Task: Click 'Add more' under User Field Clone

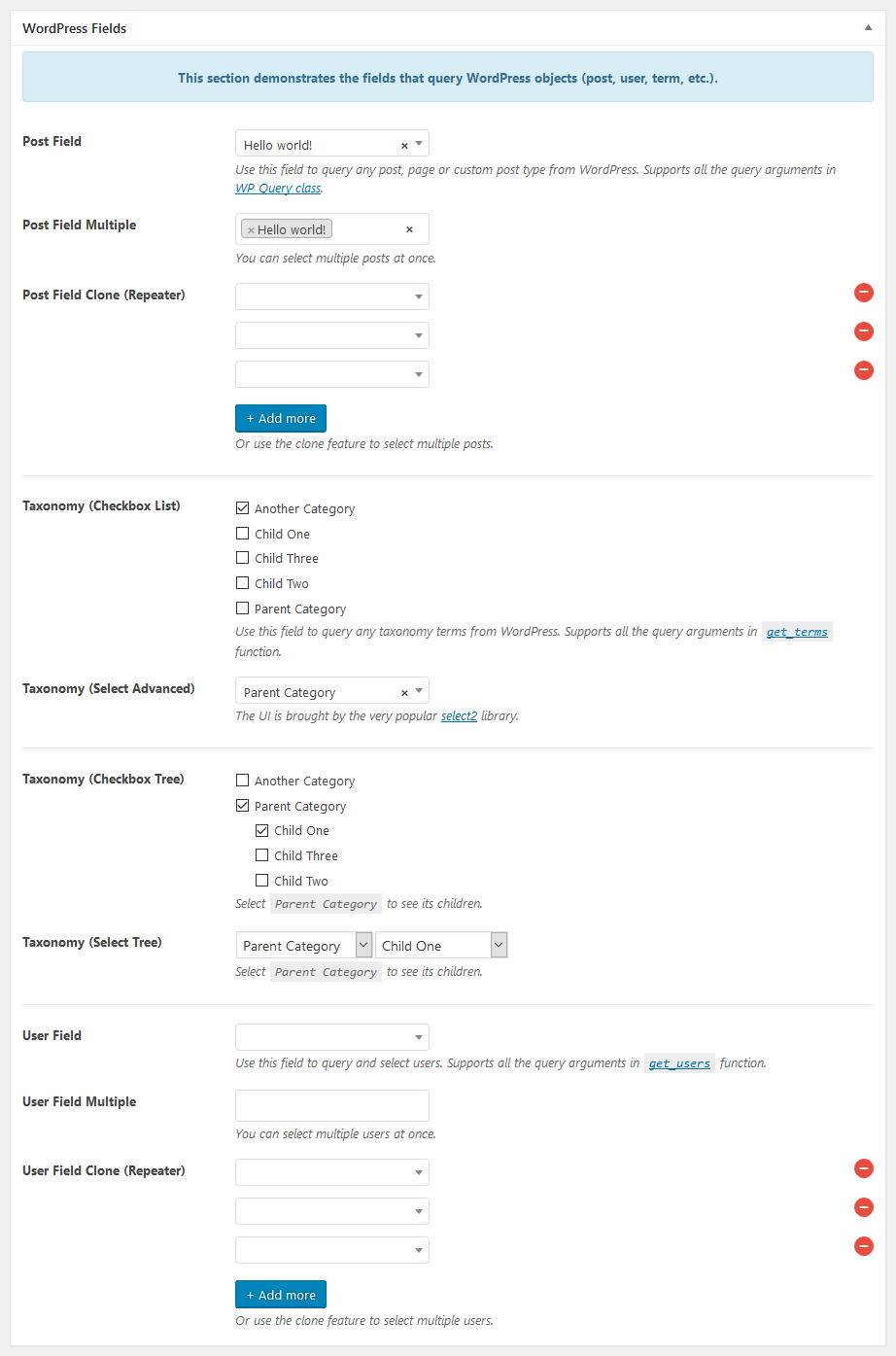Action: [x=281, y=1295]
